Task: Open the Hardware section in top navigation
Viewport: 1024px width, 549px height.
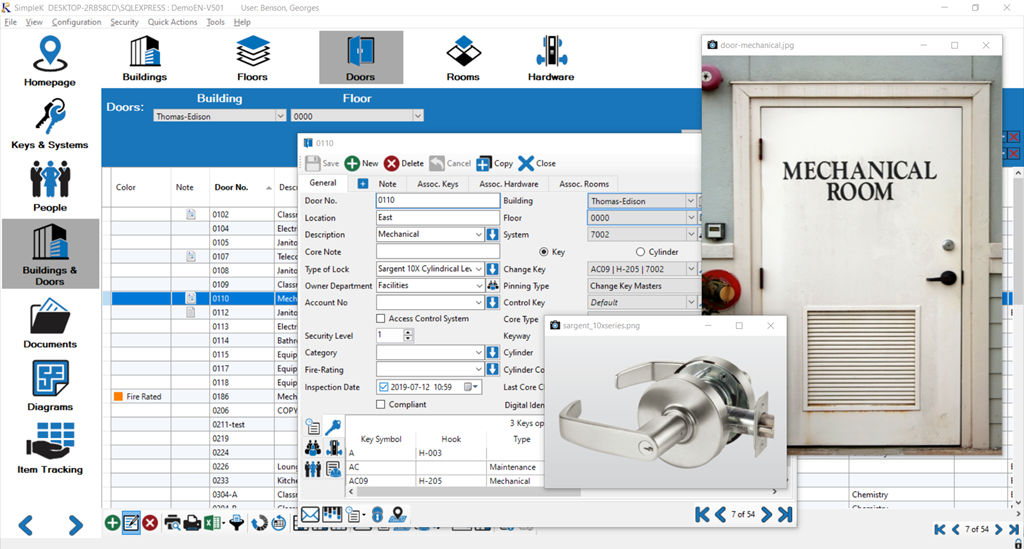Action: pyautogui.click(x=550, y=57)
